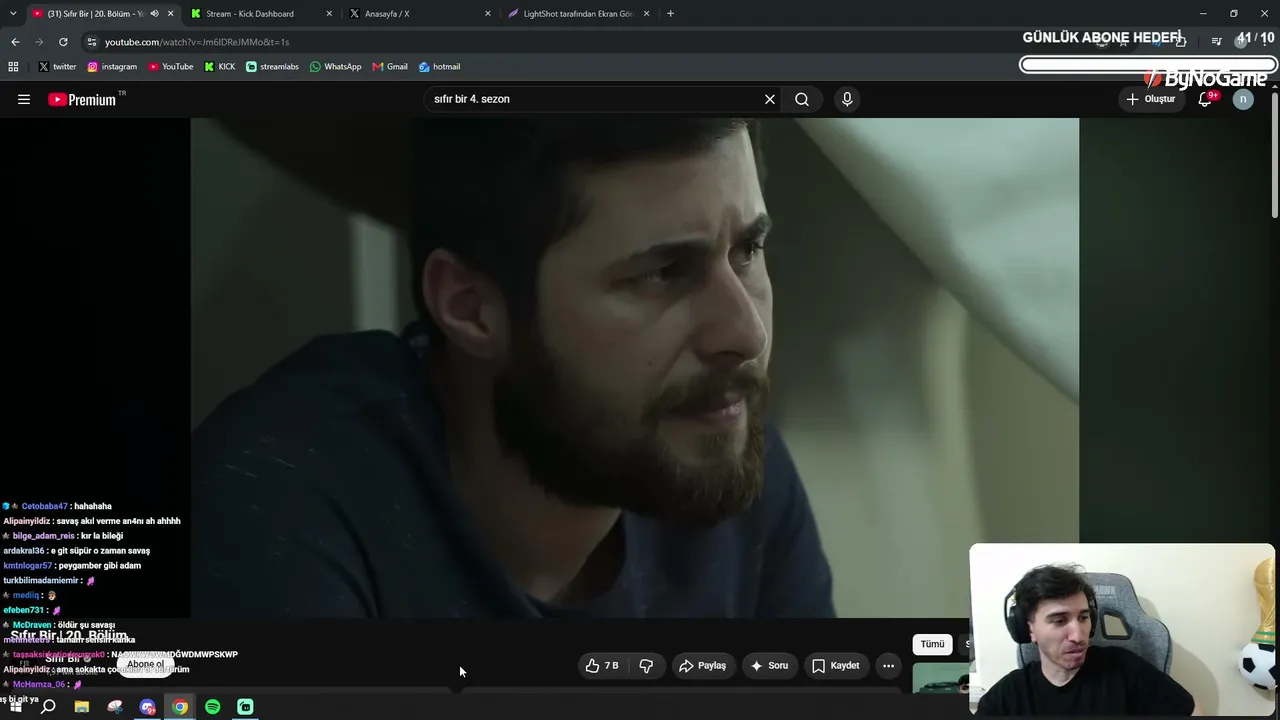The image size is (1280, 720).
Task: Clear the search box with the X
Action: pos(770,99)
